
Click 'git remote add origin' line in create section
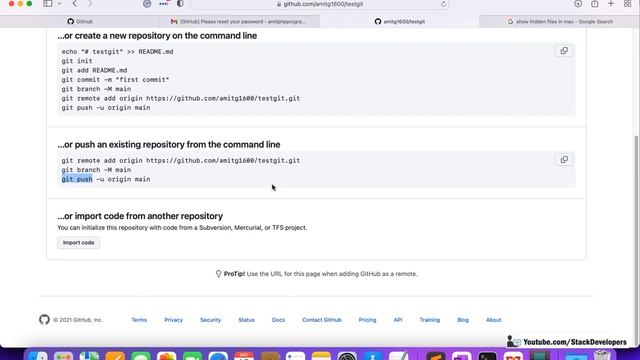click(x=181, y=99)
